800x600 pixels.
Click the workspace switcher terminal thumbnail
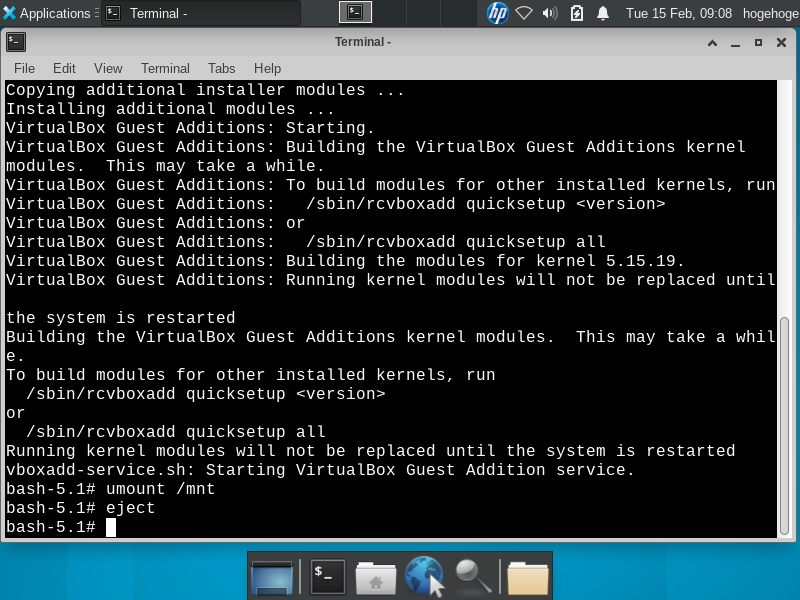pyautogui.click(x=356, y=13)
